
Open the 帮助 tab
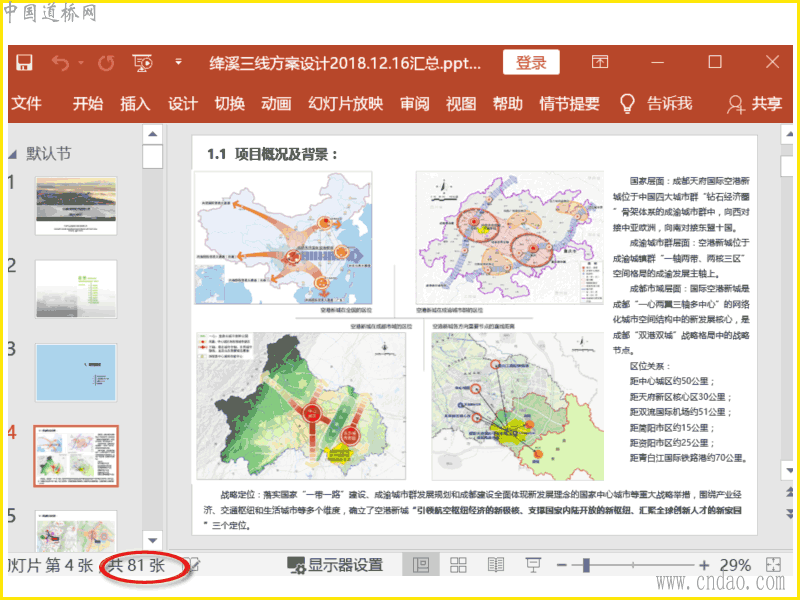(x=507, y=104)
